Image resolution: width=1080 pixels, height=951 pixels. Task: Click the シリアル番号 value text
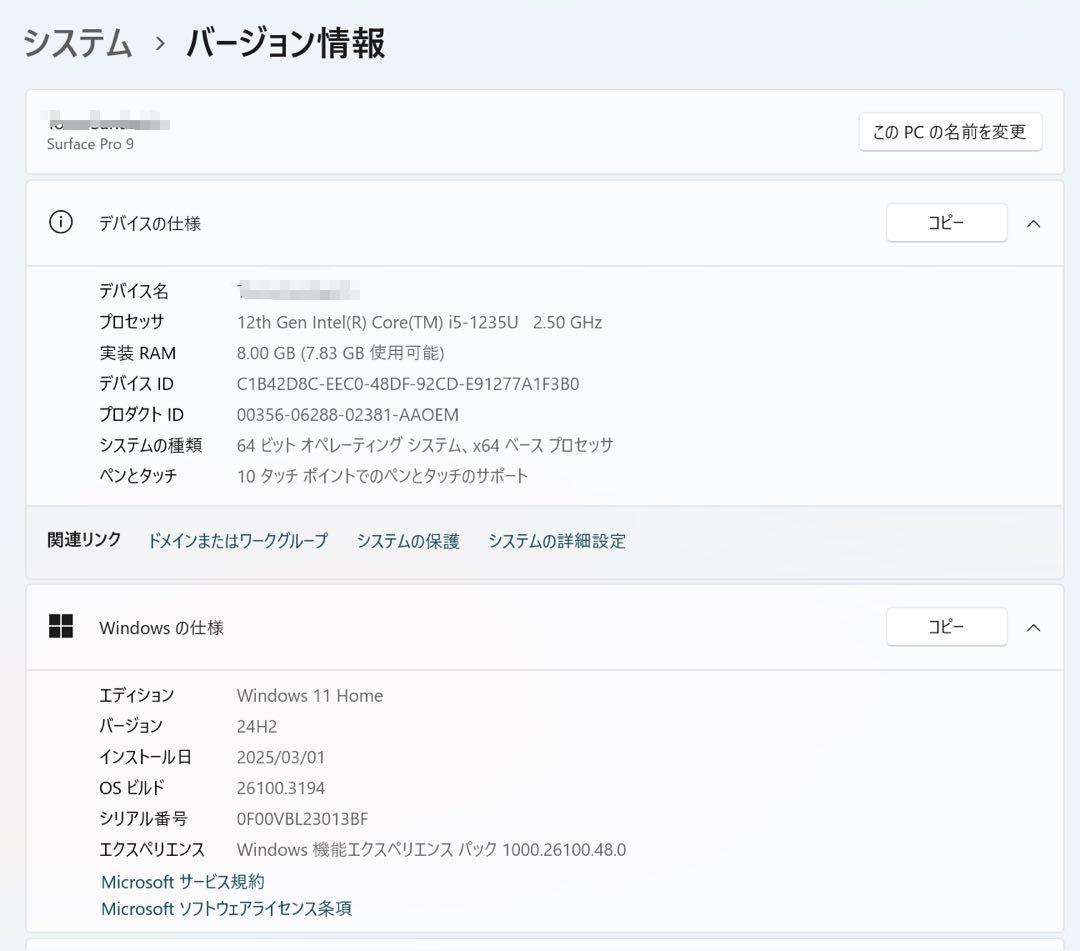coord(302,818)
